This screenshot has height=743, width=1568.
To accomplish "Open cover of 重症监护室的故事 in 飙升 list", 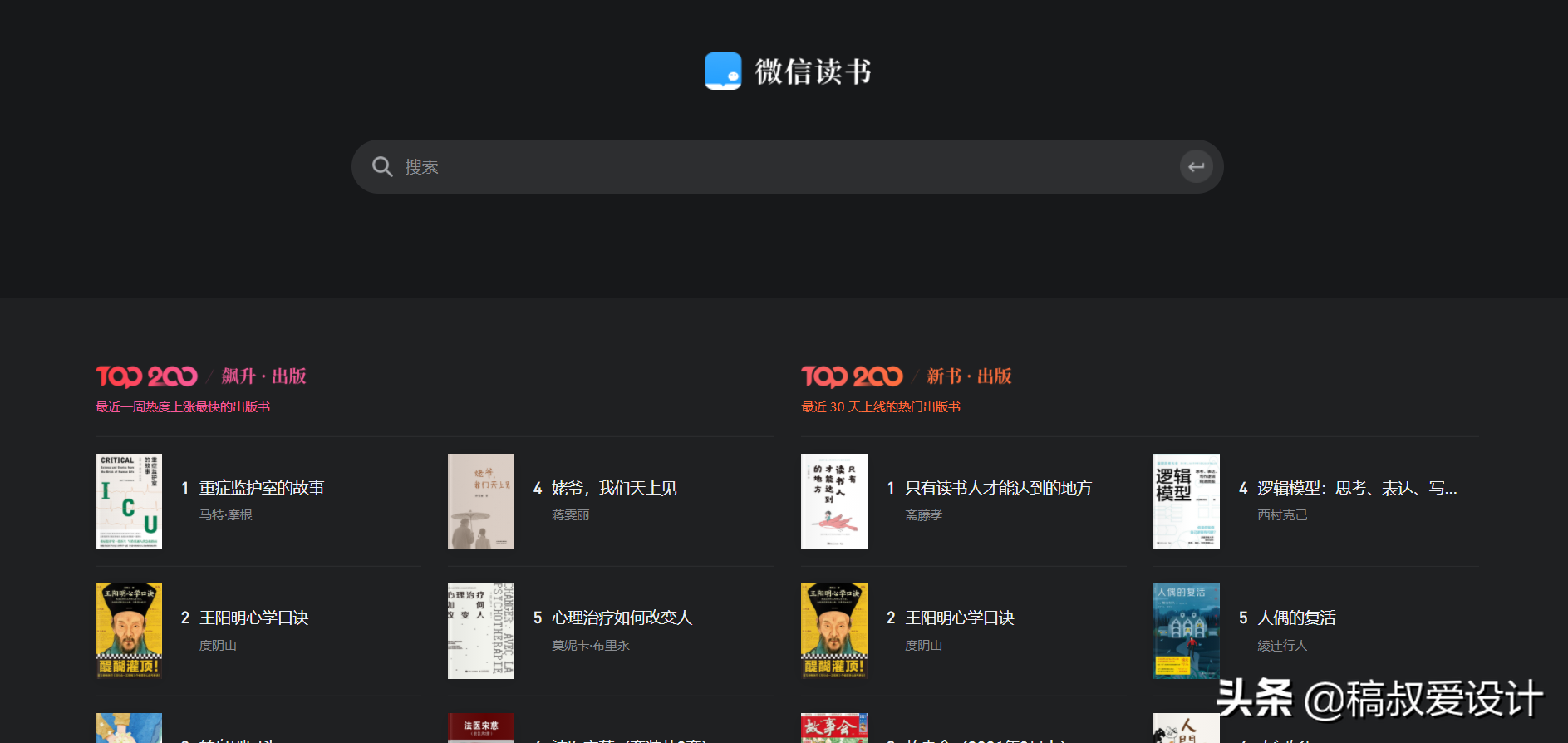I will [129, 501].
